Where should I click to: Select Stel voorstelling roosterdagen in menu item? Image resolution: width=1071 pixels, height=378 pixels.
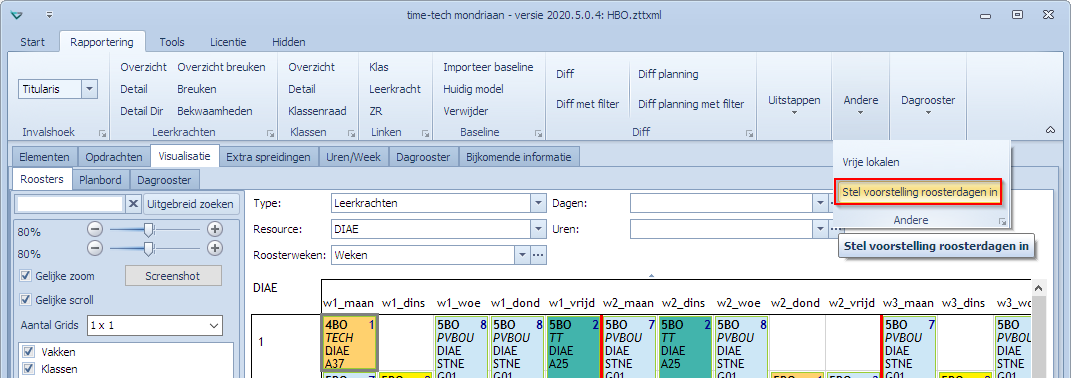click(920, 192)
